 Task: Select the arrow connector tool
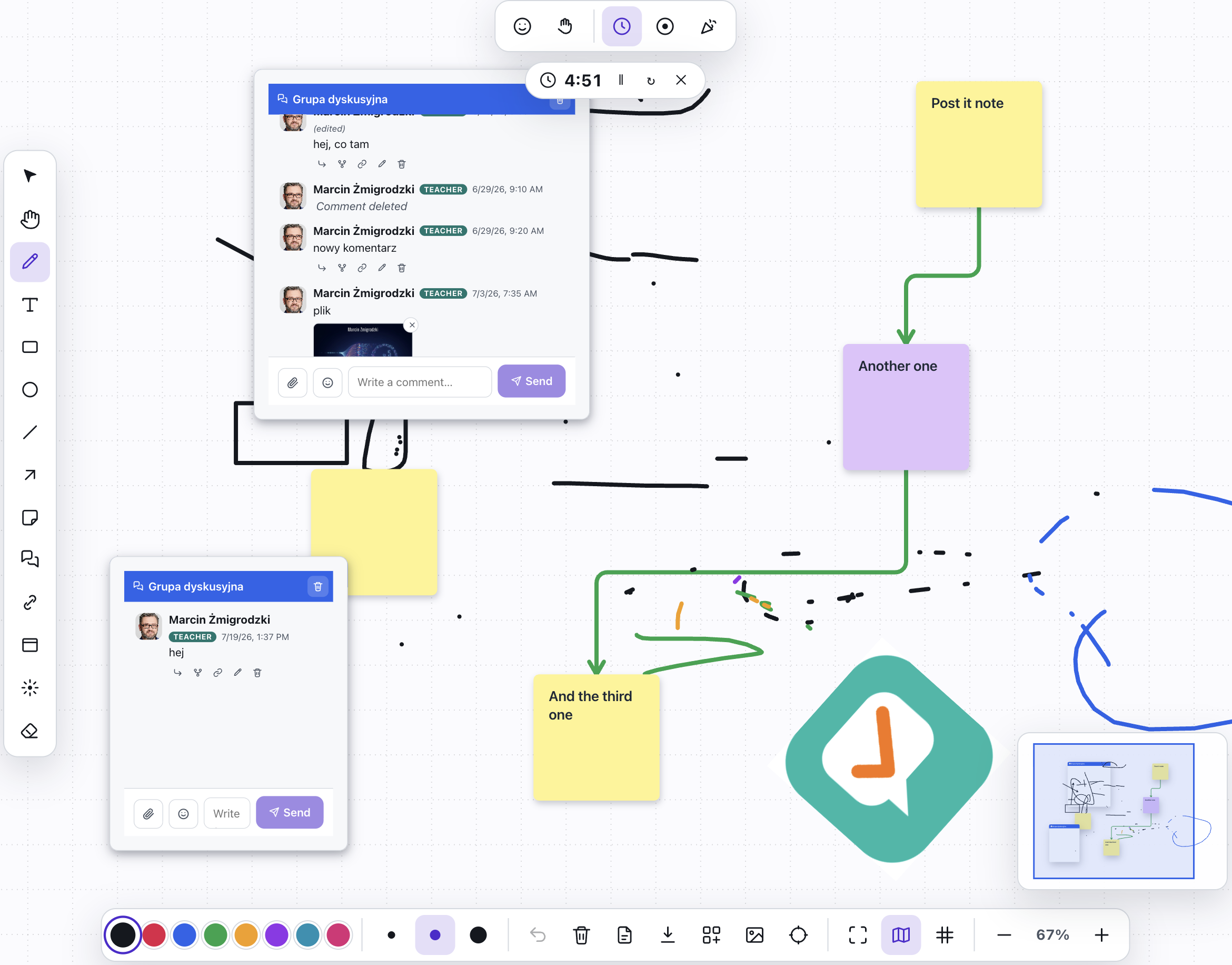[30, 475]
